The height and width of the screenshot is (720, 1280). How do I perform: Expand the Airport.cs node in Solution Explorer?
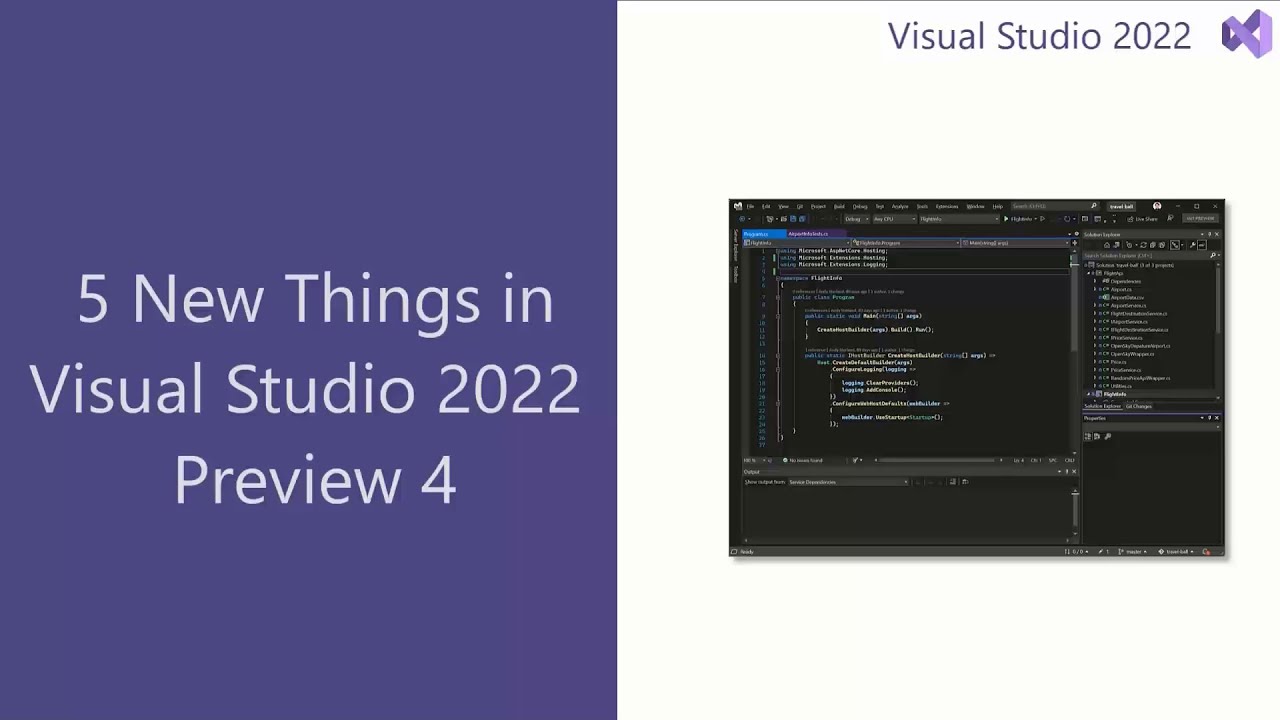(x=1096, y=289)
